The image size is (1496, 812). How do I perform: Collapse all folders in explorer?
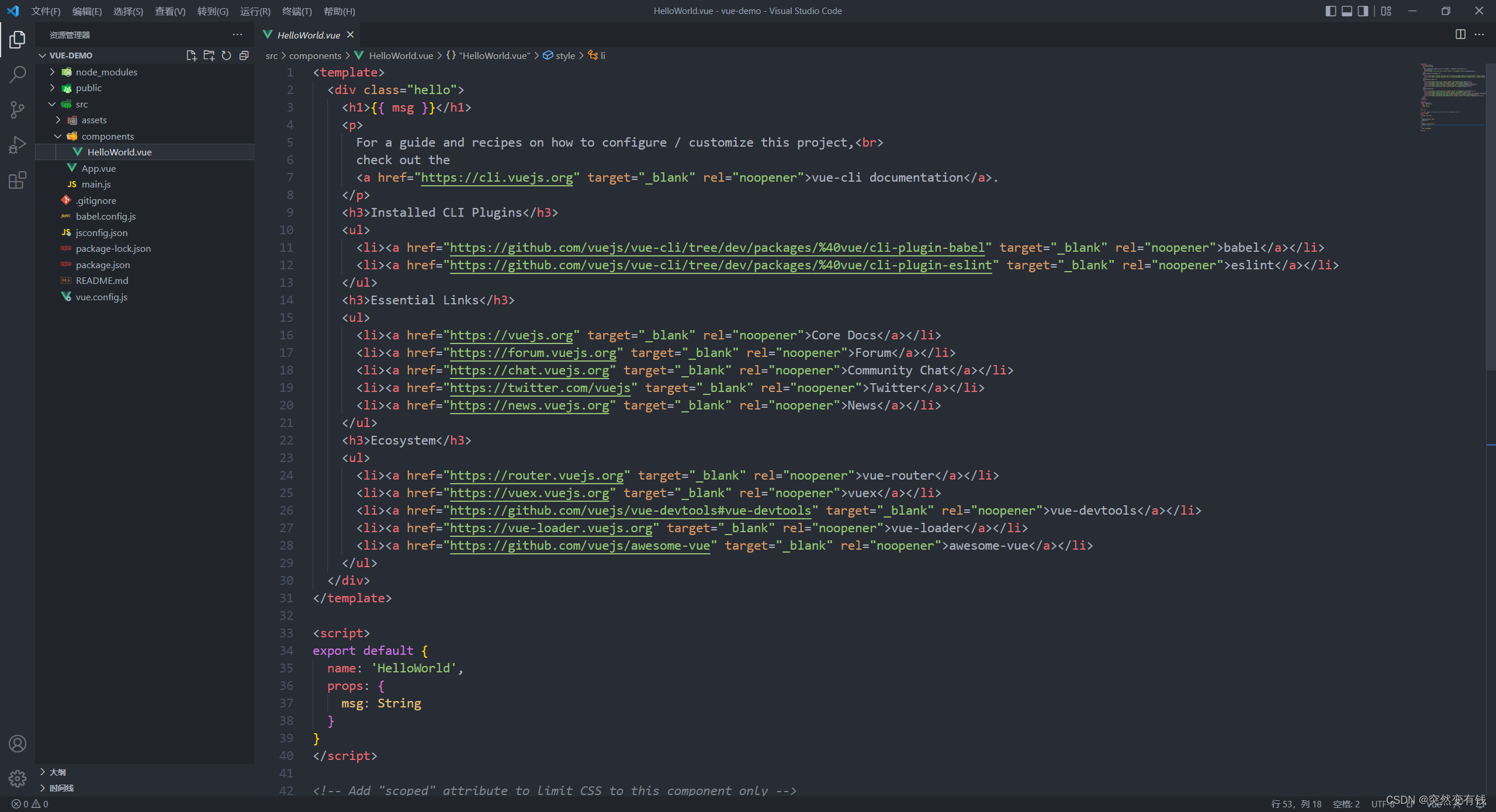coord(244,55)
